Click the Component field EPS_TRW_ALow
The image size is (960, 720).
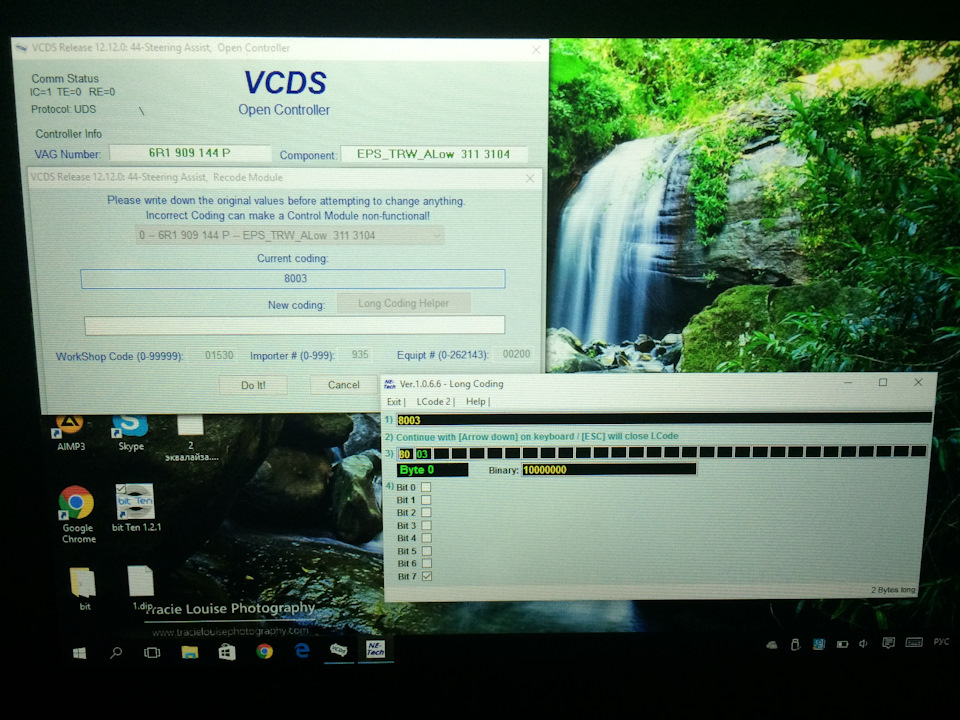433,154
